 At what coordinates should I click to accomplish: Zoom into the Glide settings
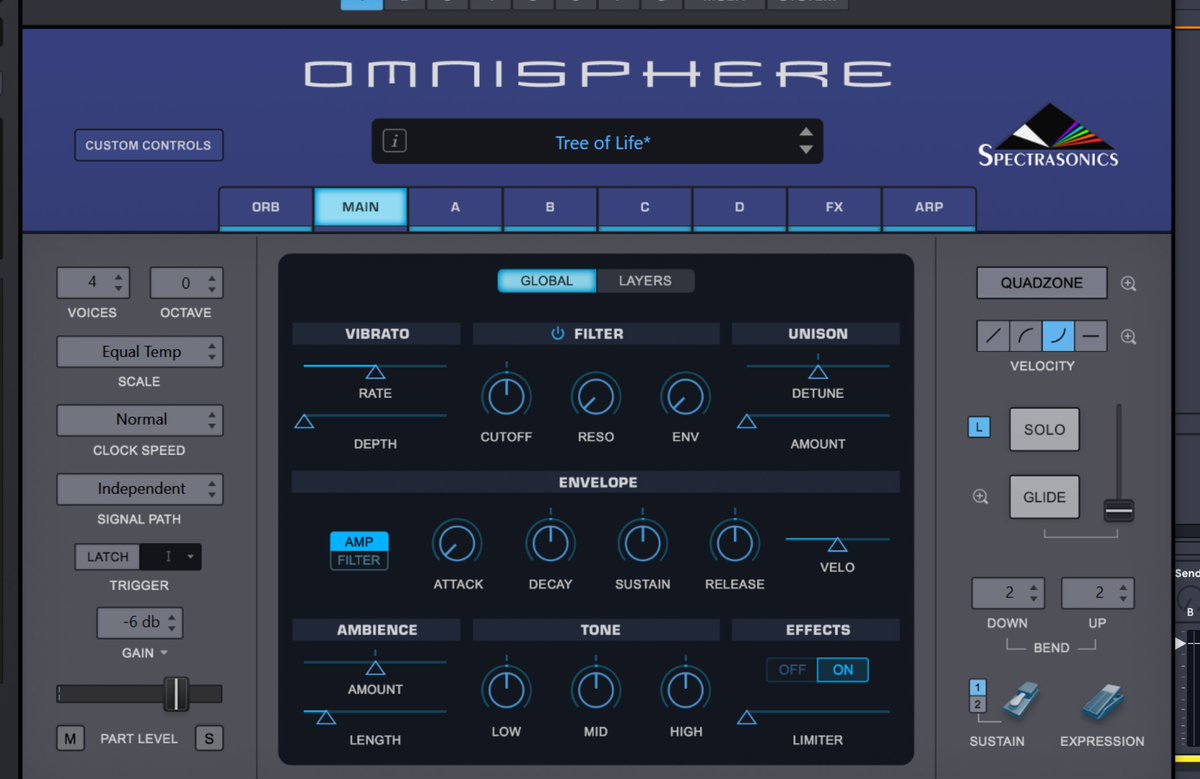click(980, 497)
